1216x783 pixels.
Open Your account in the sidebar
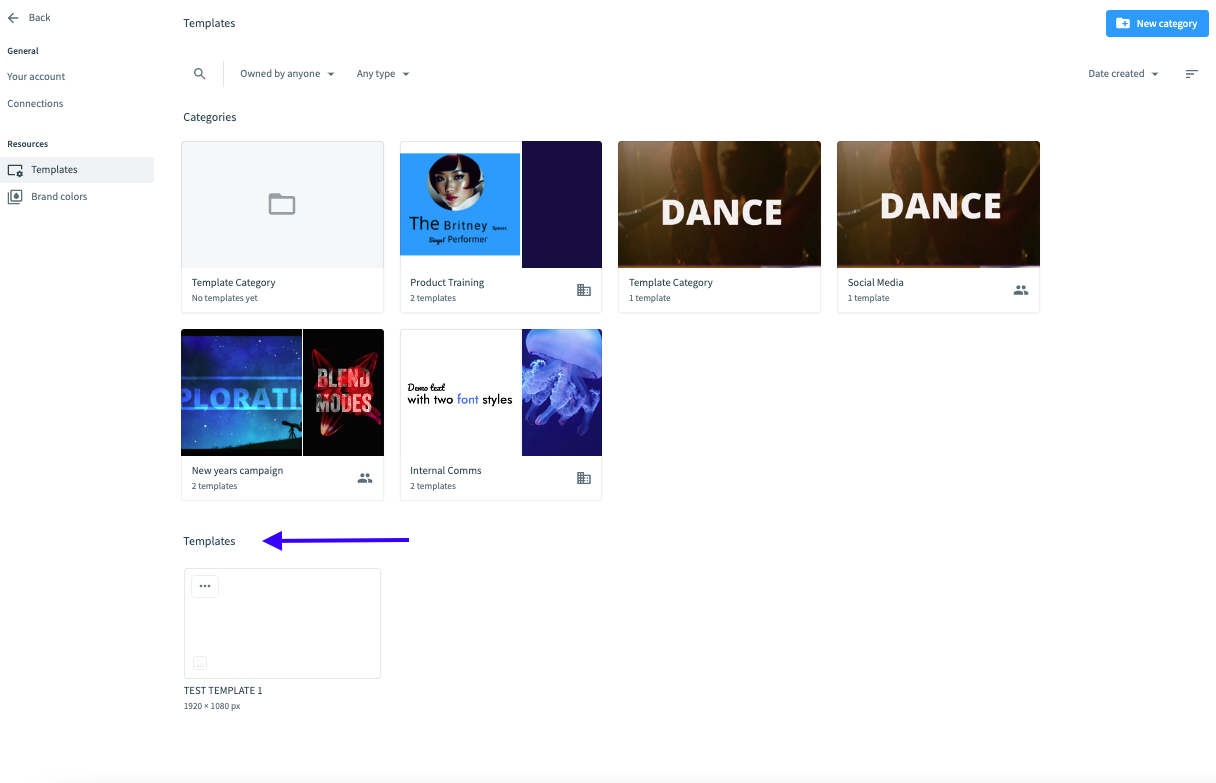pyautogui.click(x=36, y=77)
